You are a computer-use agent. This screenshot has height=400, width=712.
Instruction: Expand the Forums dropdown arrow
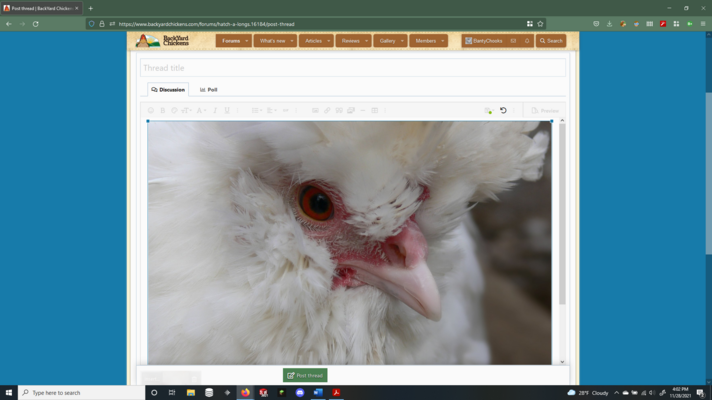[x=247, y=41]
